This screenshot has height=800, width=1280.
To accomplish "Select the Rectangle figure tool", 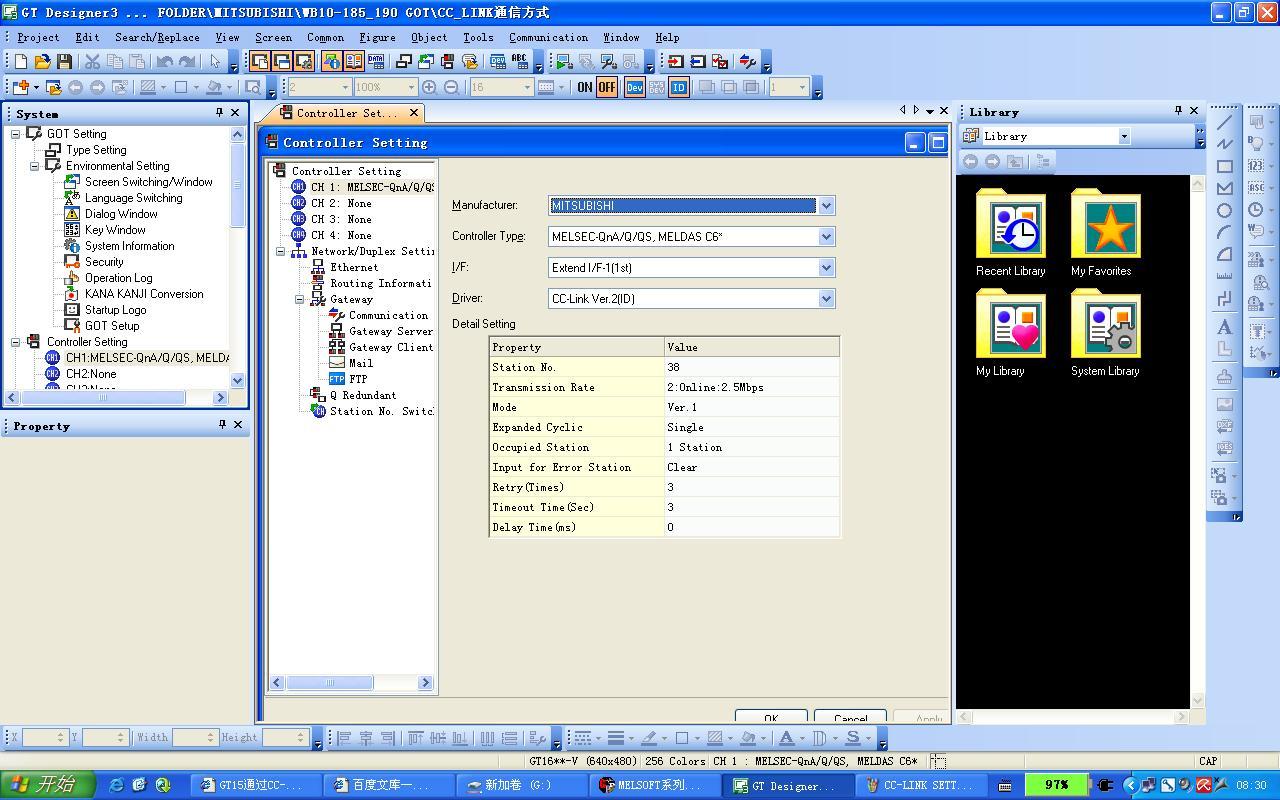I will coord(1224,166).
